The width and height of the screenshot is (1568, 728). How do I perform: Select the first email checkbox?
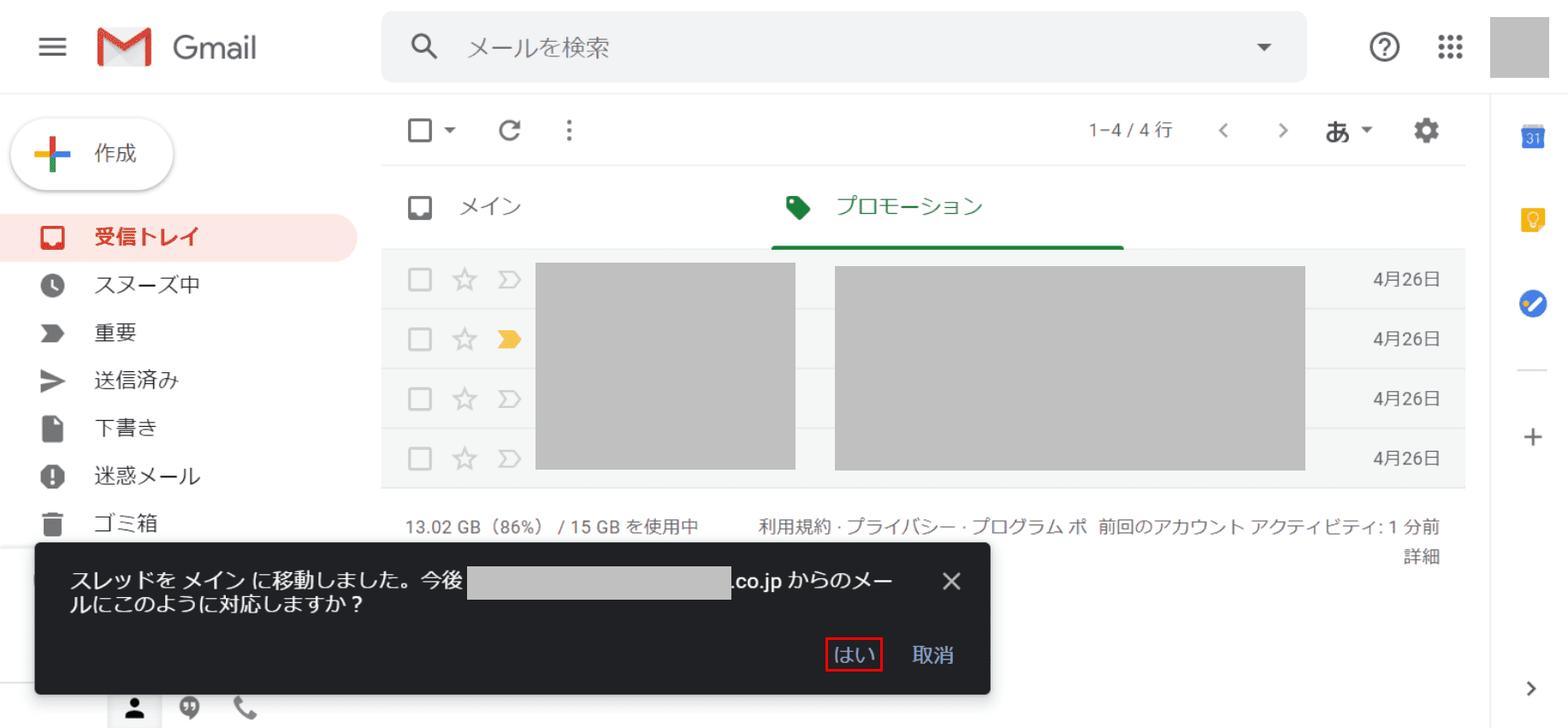420,280
